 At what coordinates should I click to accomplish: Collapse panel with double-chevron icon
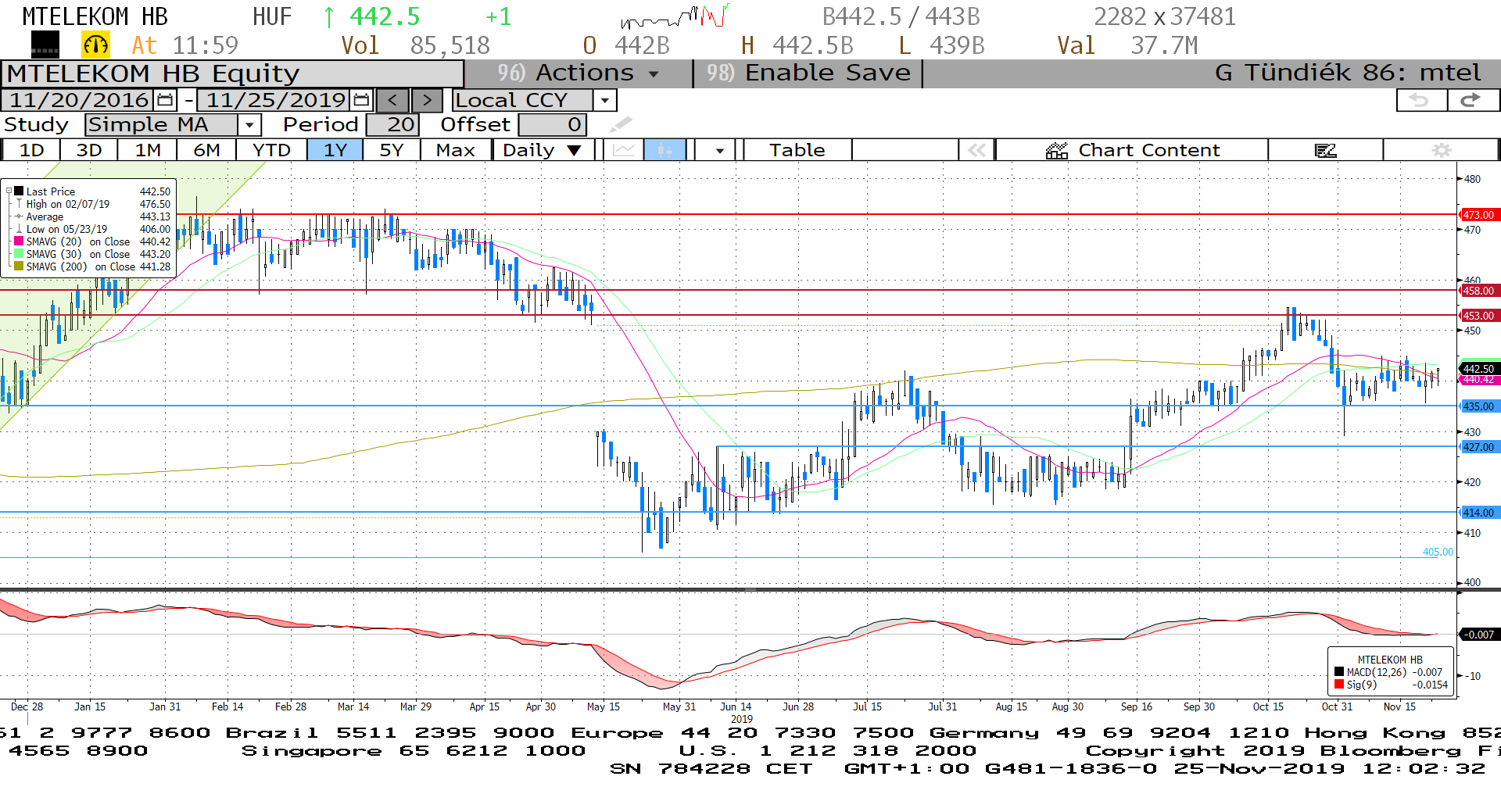[x=976, y=150]
